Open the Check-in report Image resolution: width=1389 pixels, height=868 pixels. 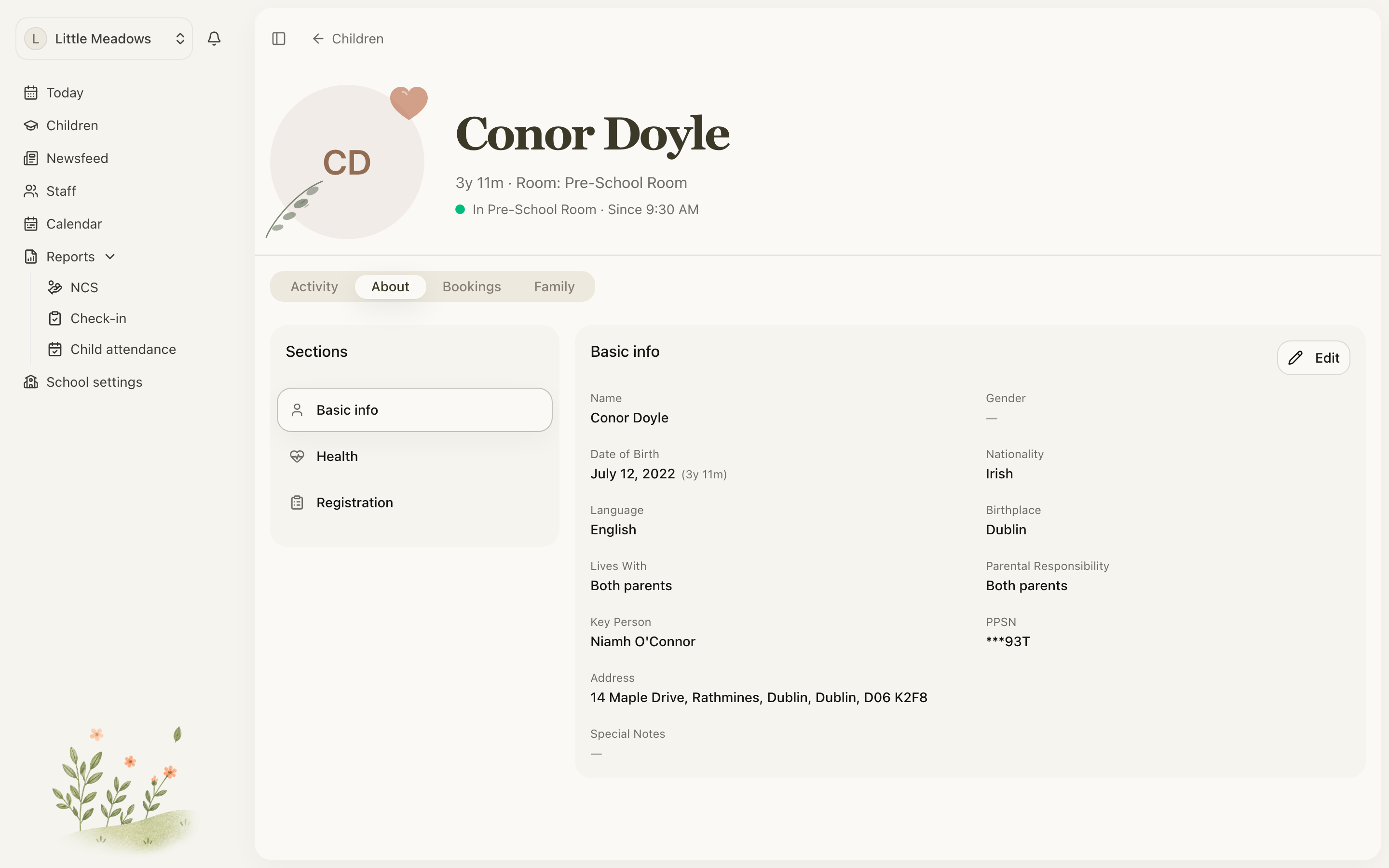click(98, 318)
